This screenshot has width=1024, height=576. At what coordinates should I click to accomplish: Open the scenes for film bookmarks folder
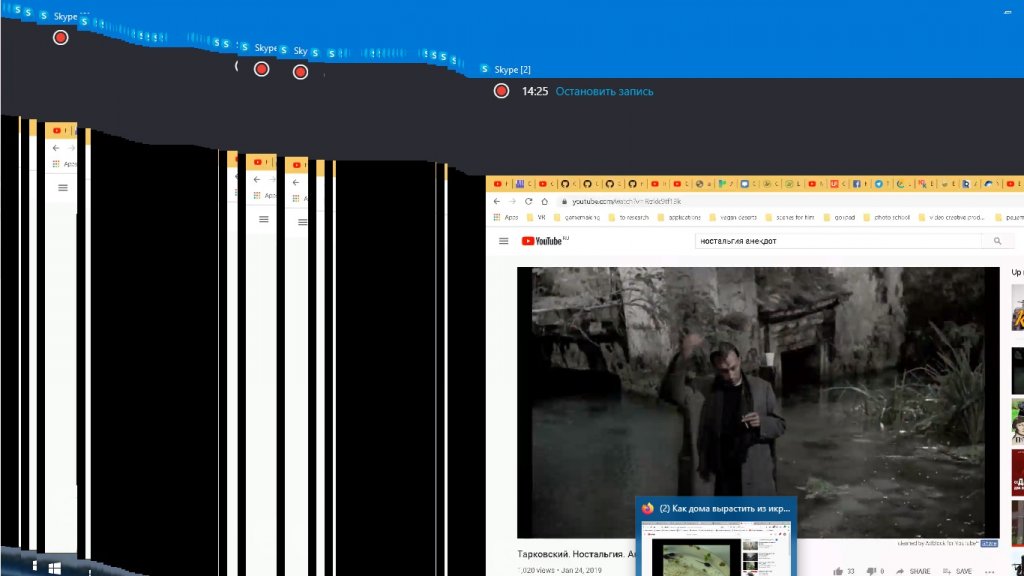[x=789, y=217]
